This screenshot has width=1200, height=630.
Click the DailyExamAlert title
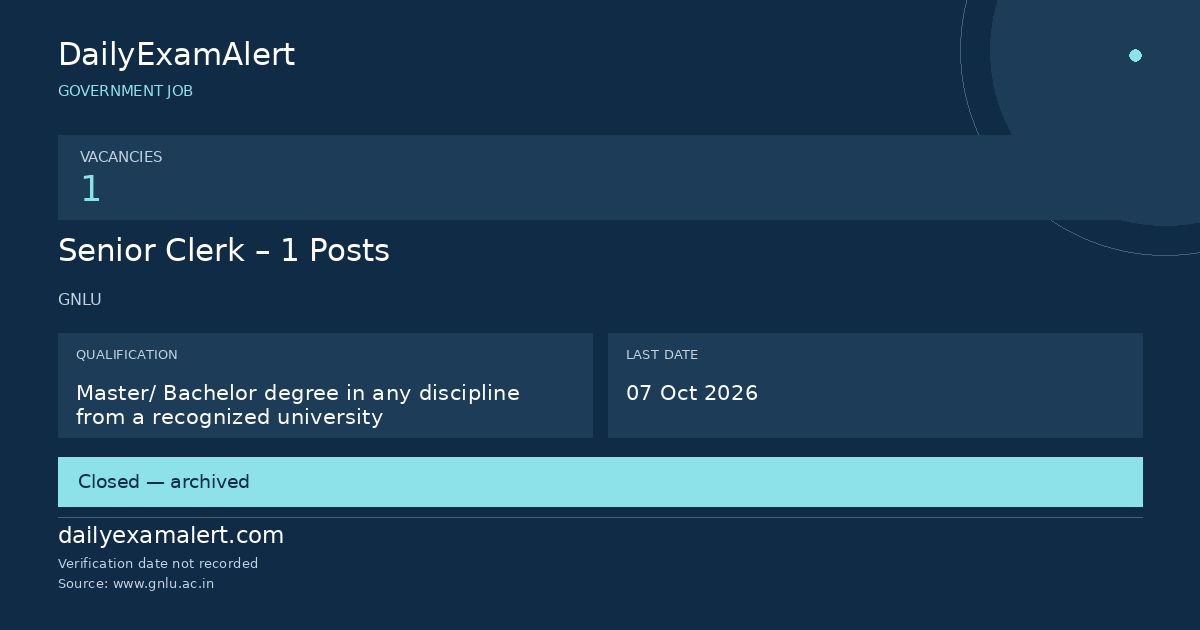point(176,55)
